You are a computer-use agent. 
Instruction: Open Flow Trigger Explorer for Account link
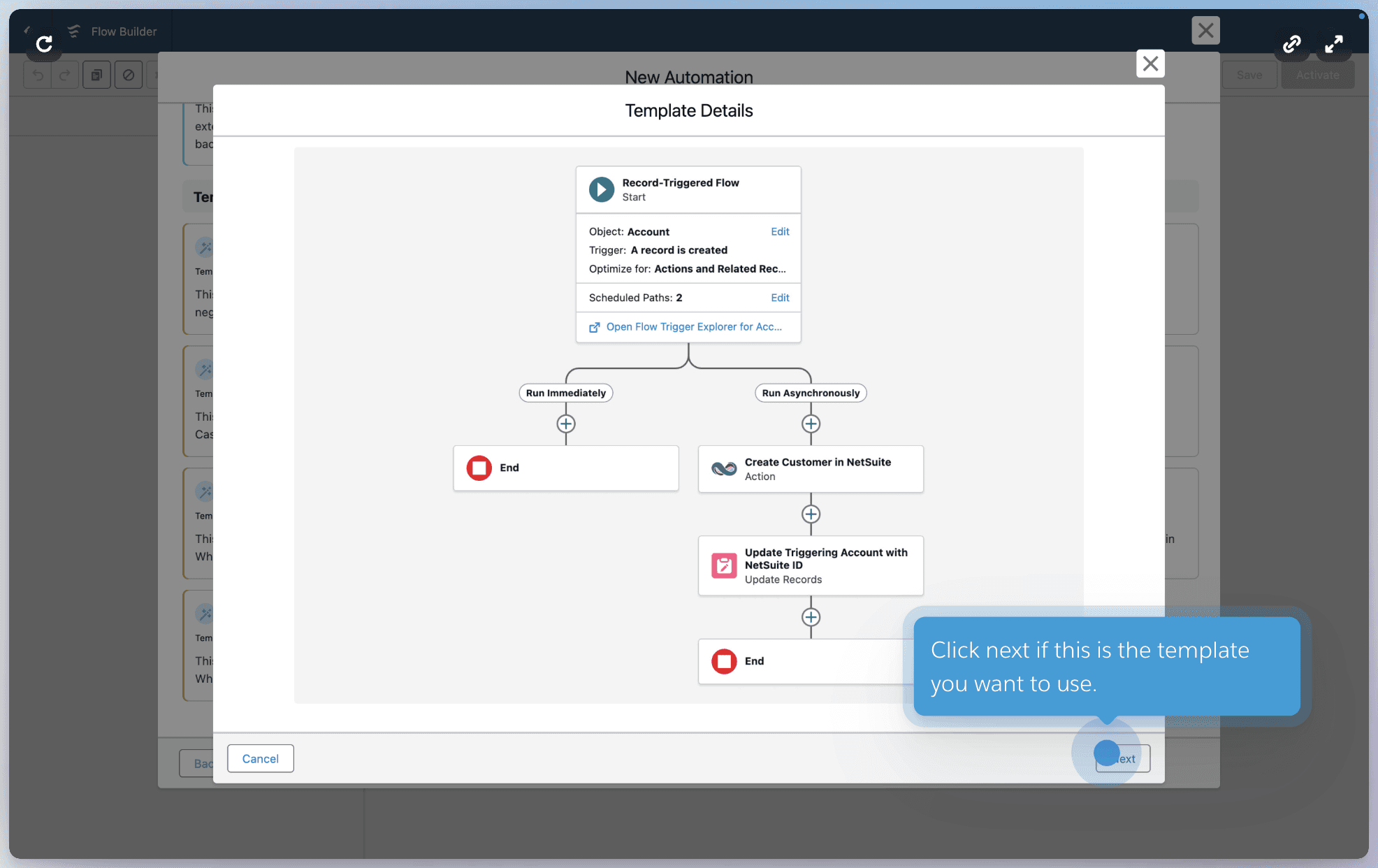(693, 327)
